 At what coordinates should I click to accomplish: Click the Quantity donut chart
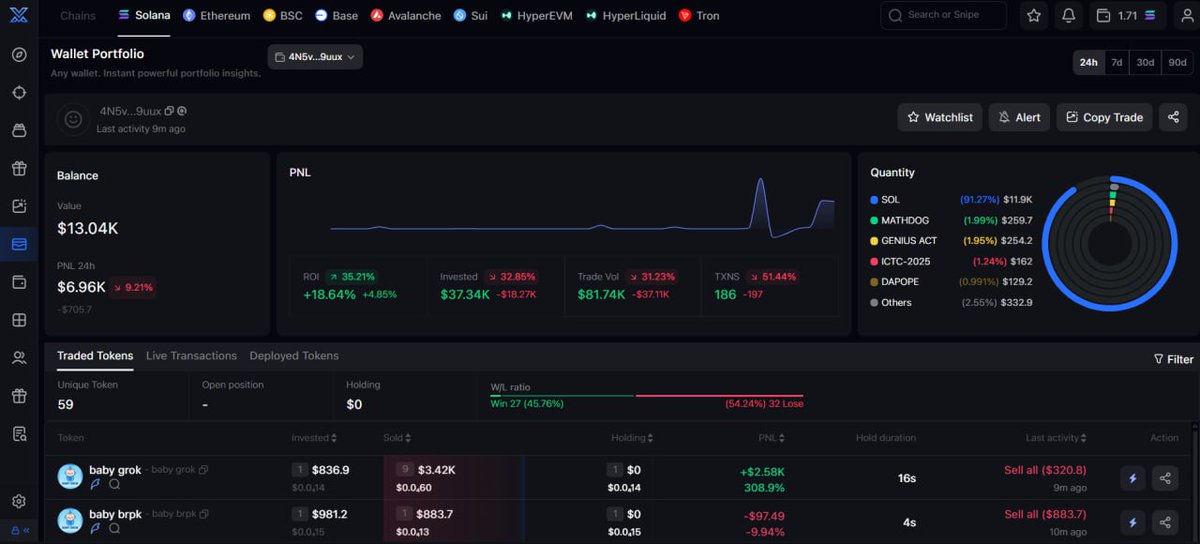point(1109,244)
